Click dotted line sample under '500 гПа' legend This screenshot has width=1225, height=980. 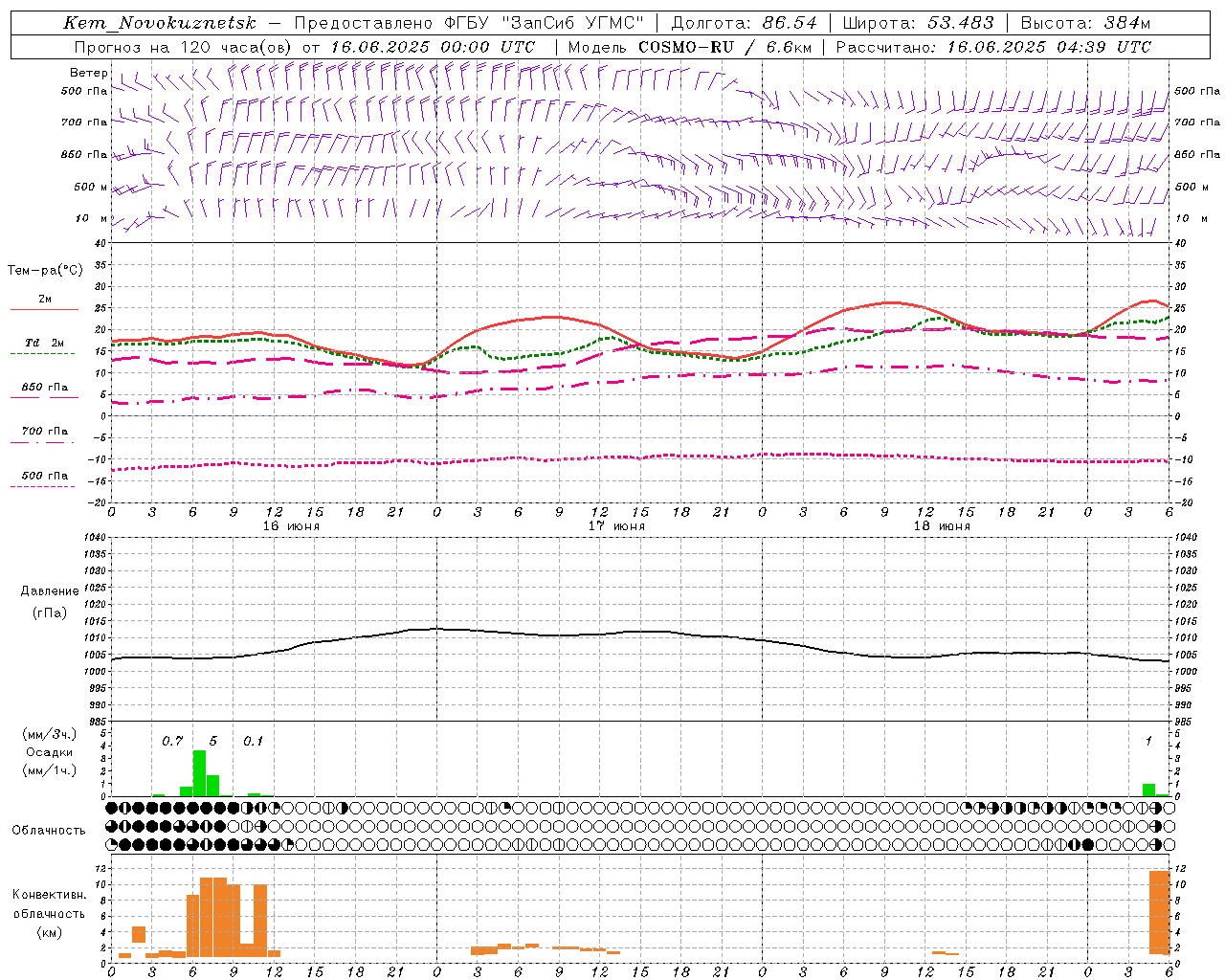pos(43,486)
